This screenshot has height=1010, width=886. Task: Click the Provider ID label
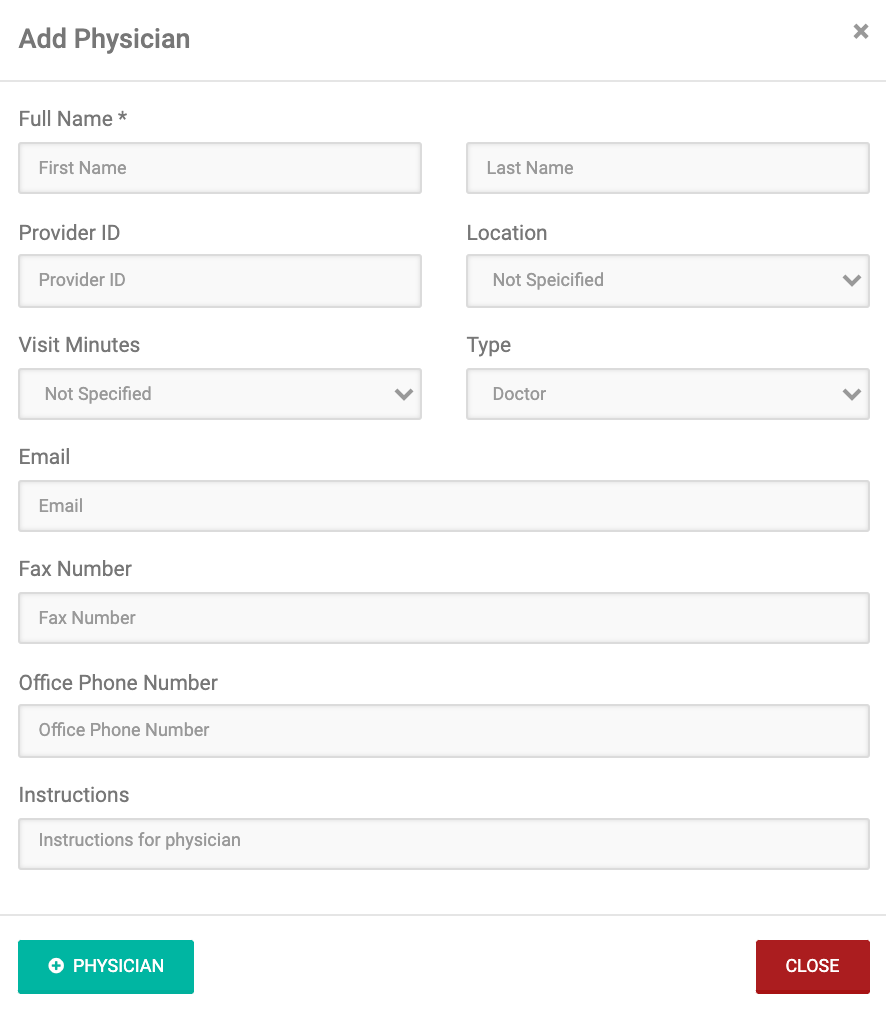[70, 233]
